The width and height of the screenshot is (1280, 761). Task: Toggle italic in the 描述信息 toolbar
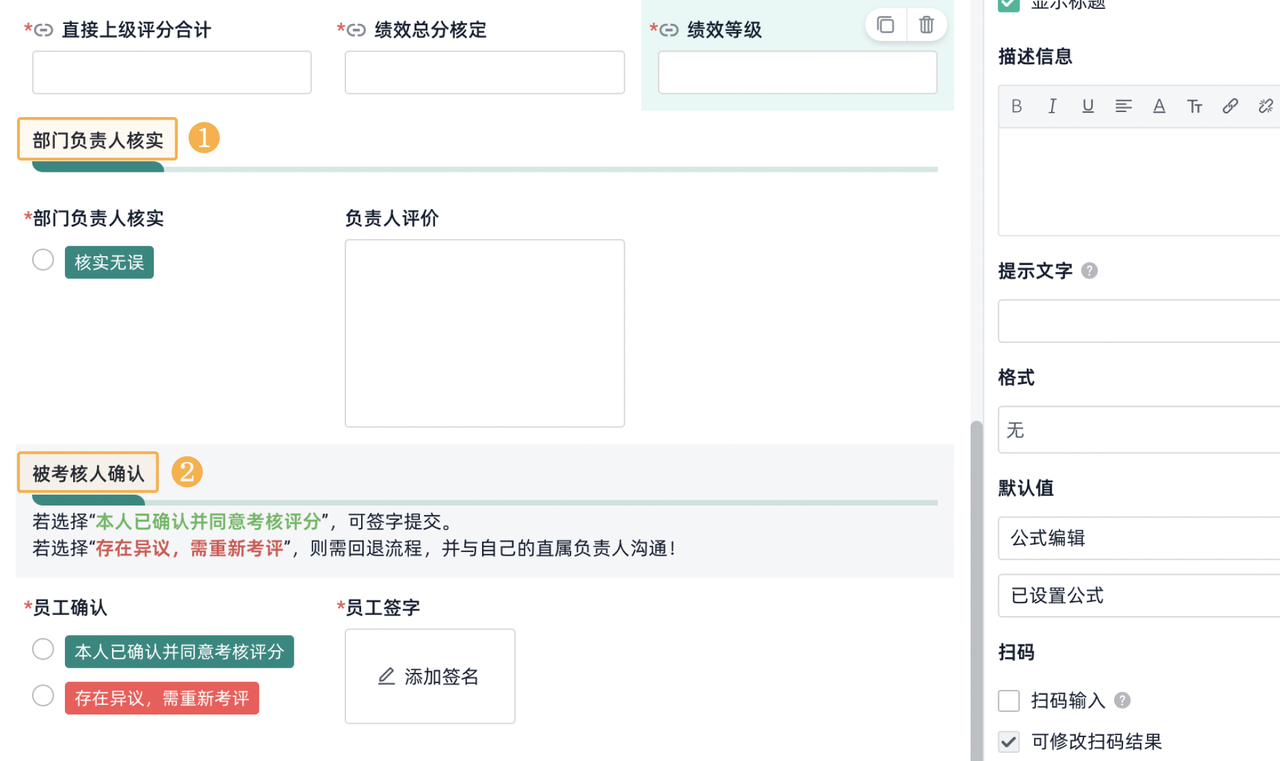(x=1052, y=106)
